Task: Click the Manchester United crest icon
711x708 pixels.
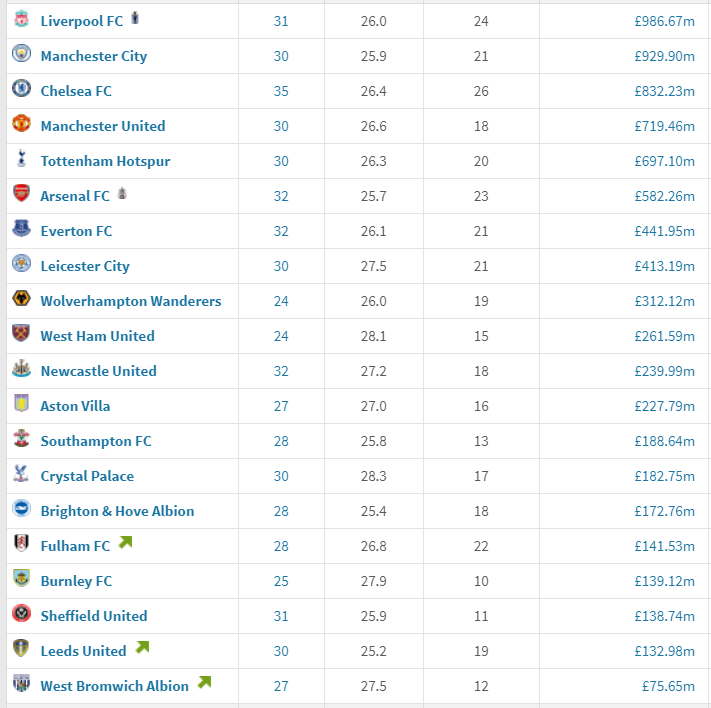Action: (21, 123)
